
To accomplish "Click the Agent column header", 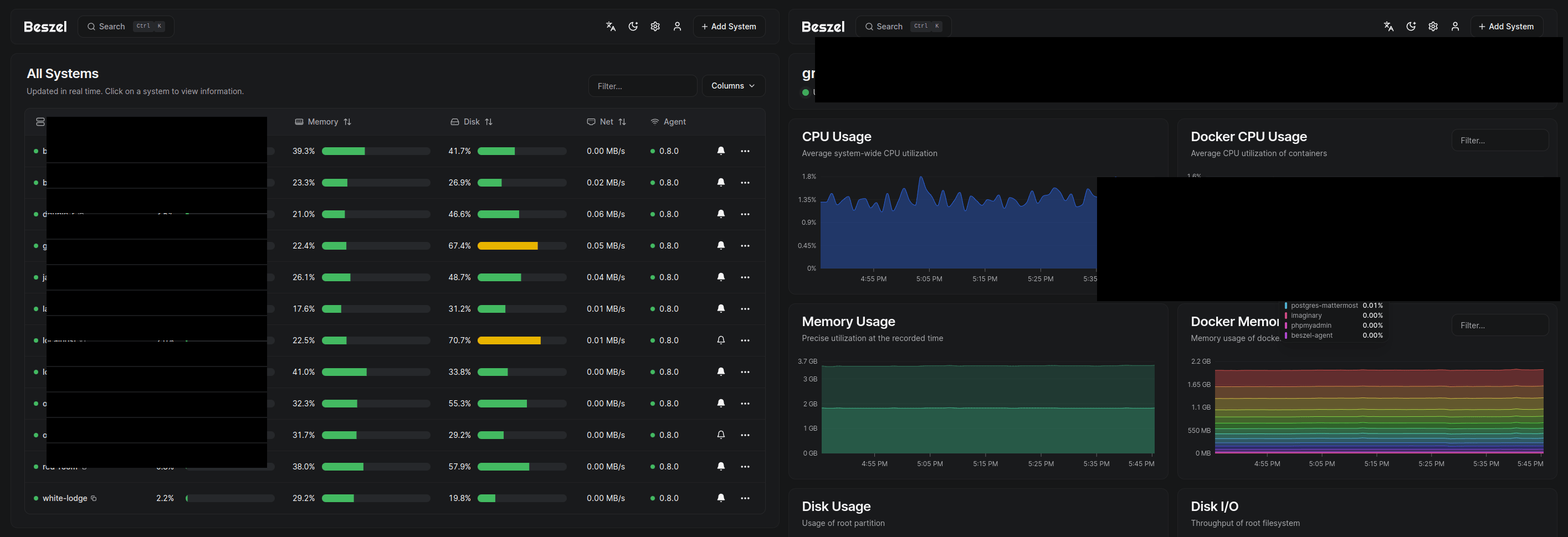I will tap(668, 122).
